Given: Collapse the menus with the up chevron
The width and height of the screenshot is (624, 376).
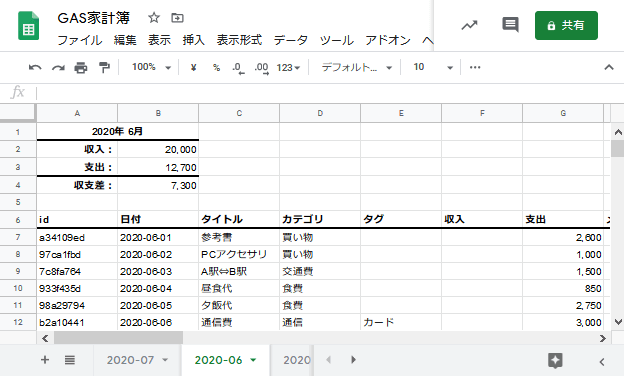Looking at the screenshot, I should (609, 67).
